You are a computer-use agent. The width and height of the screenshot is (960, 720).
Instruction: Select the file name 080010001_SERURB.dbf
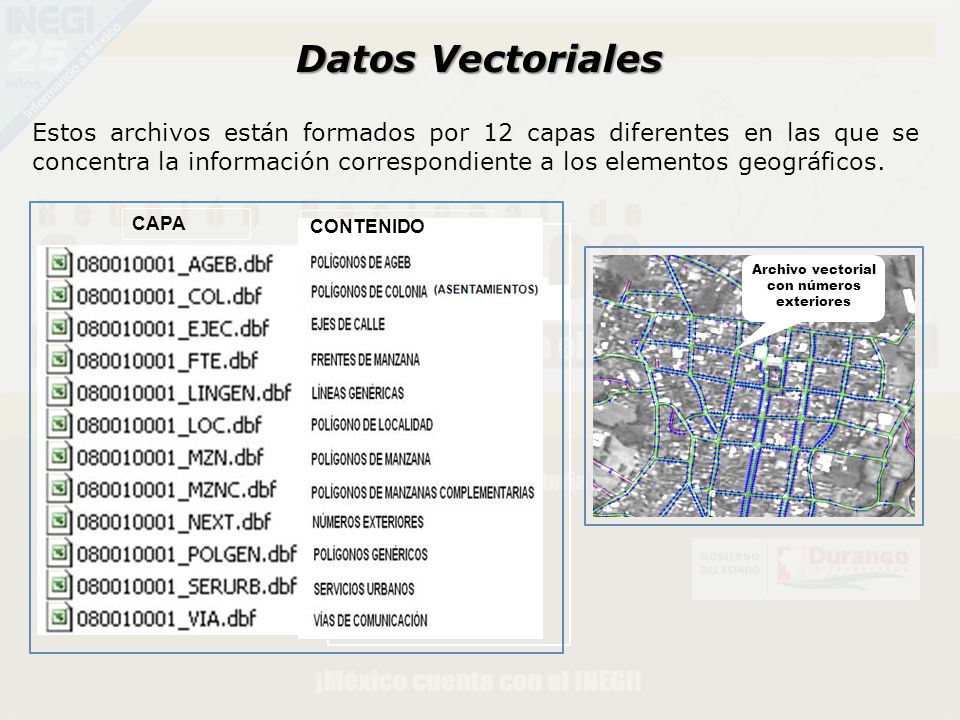[187, 587]
